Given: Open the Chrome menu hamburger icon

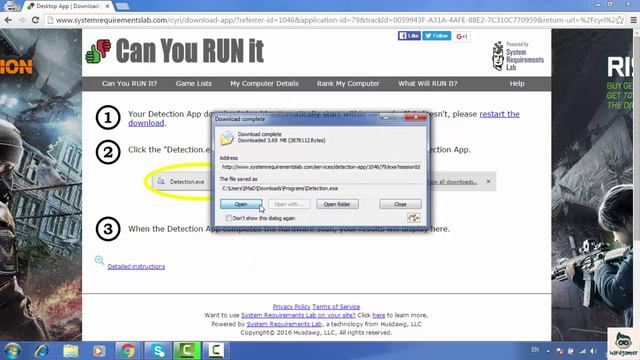Looking at the screenshot, I should click(633, 20).
